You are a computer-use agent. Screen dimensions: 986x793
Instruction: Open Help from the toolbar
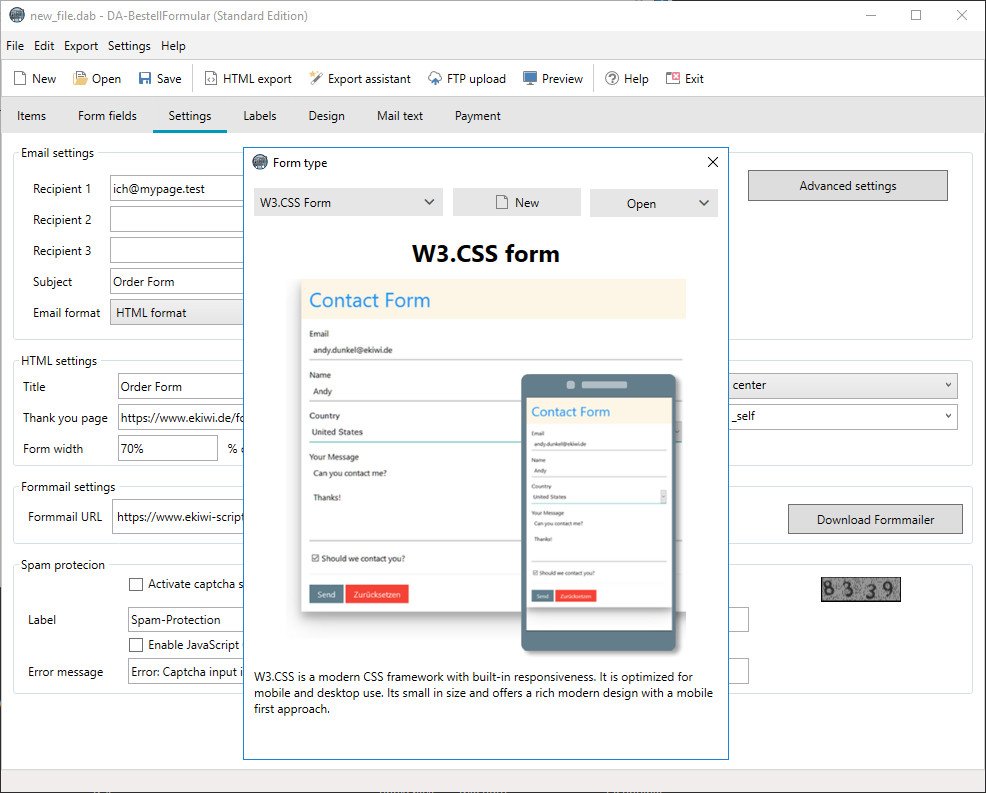(612, 79)
